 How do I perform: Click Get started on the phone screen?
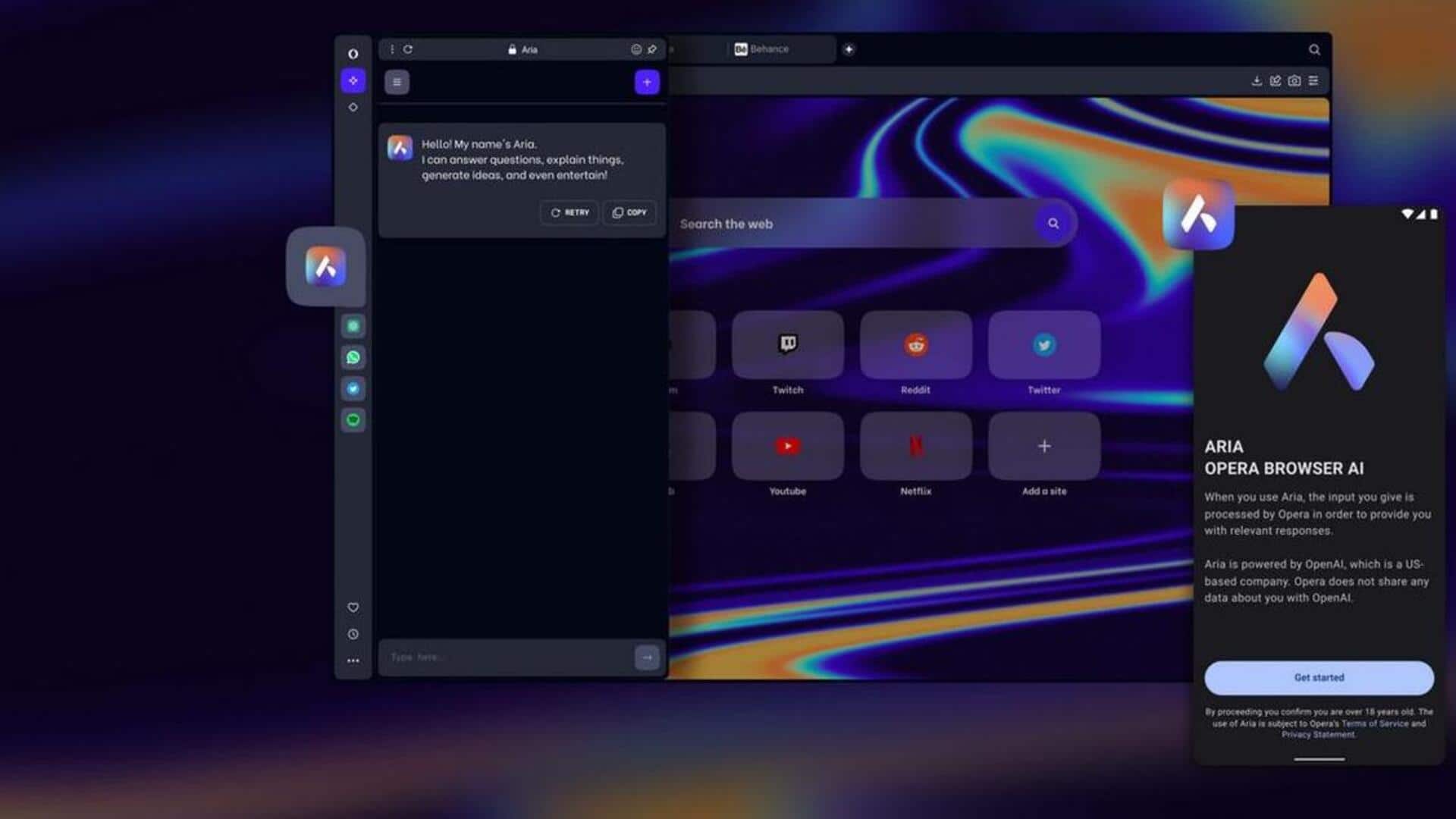click(1319, 677)
